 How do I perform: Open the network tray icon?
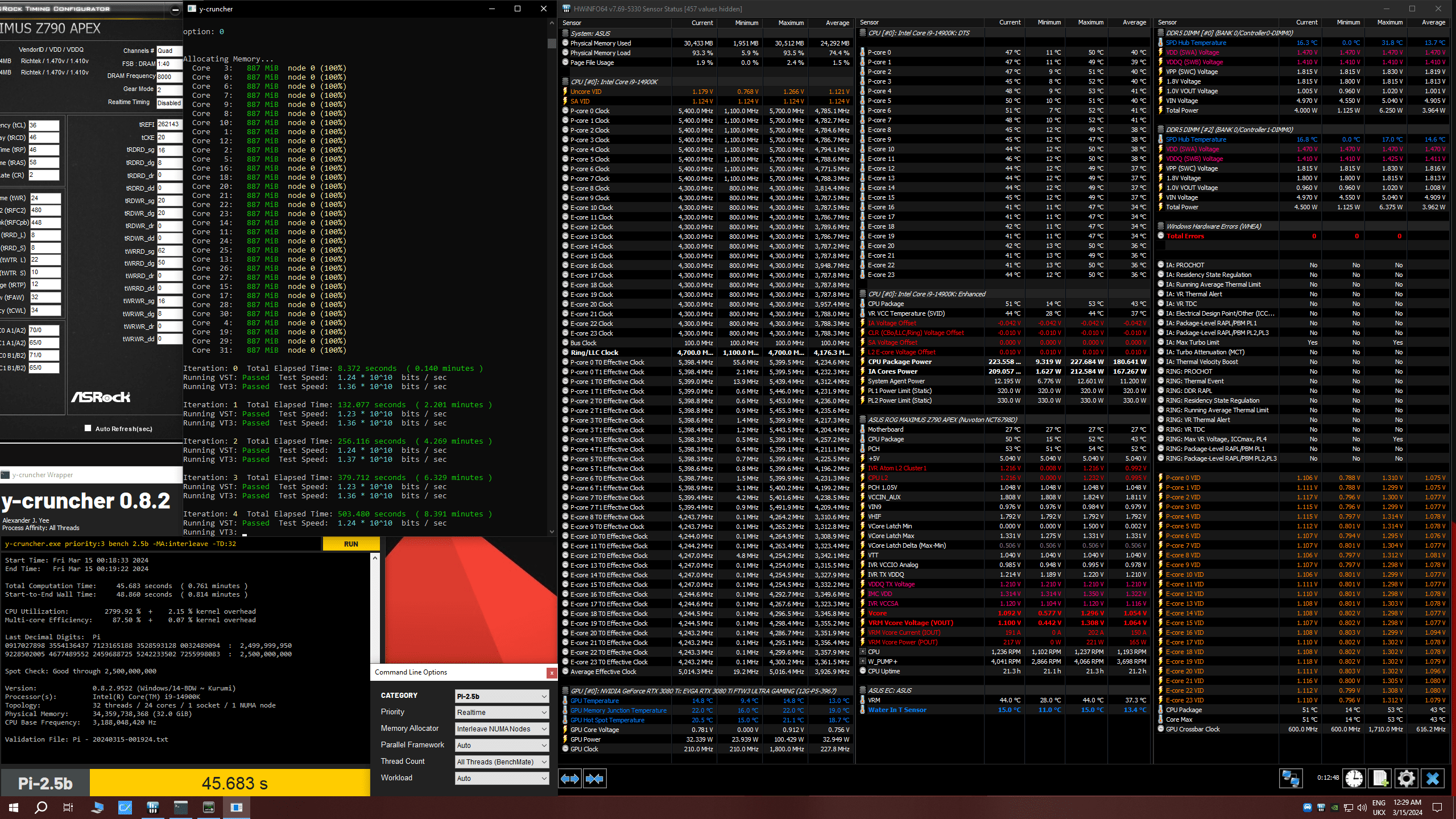tap(1349, 808)
